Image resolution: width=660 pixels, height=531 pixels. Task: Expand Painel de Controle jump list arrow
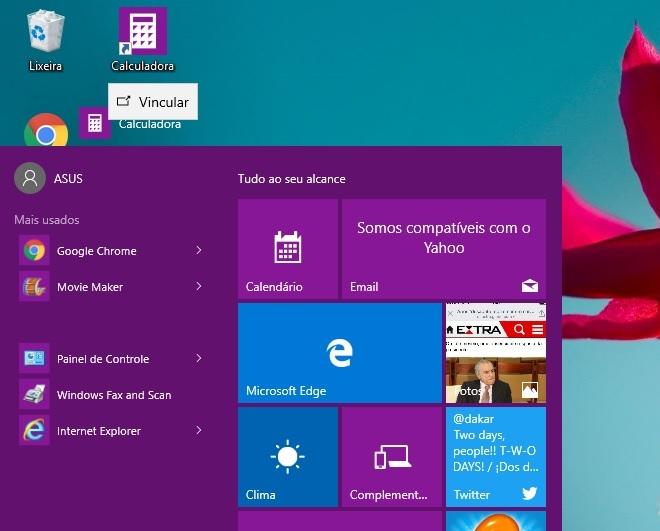199,358
